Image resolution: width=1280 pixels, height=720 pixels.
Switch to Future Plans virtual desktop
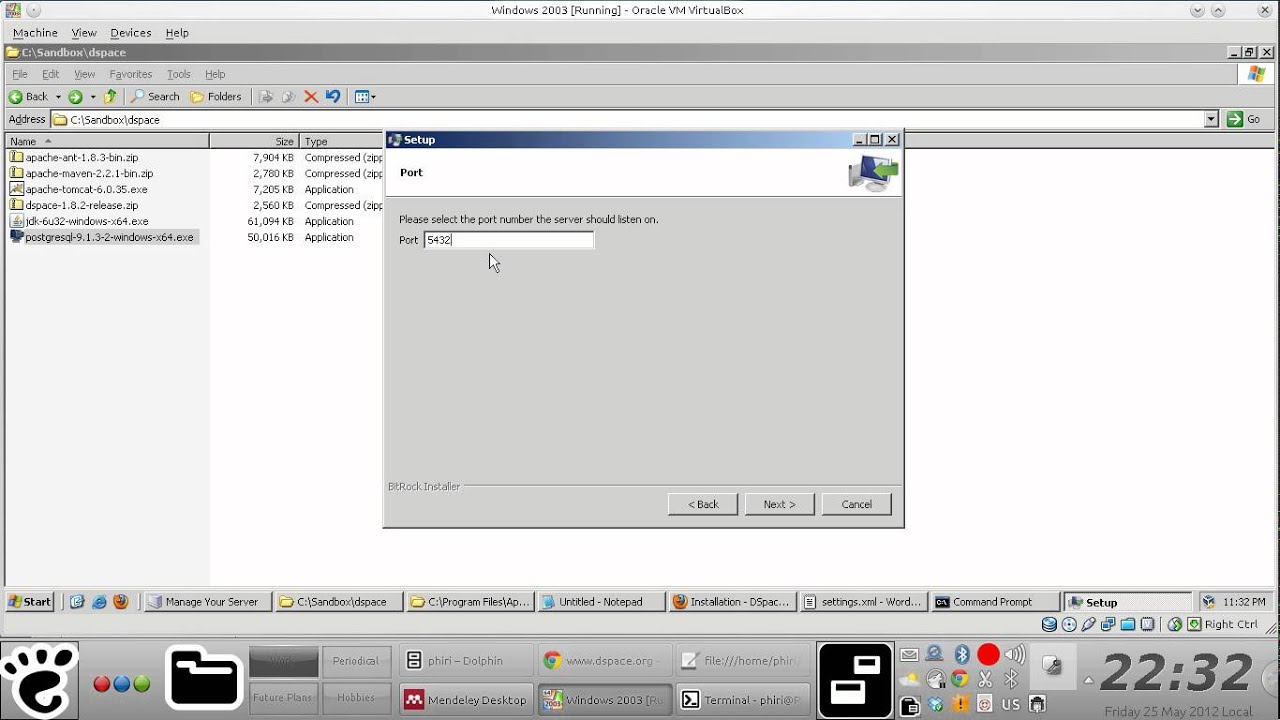click(284, 698)
